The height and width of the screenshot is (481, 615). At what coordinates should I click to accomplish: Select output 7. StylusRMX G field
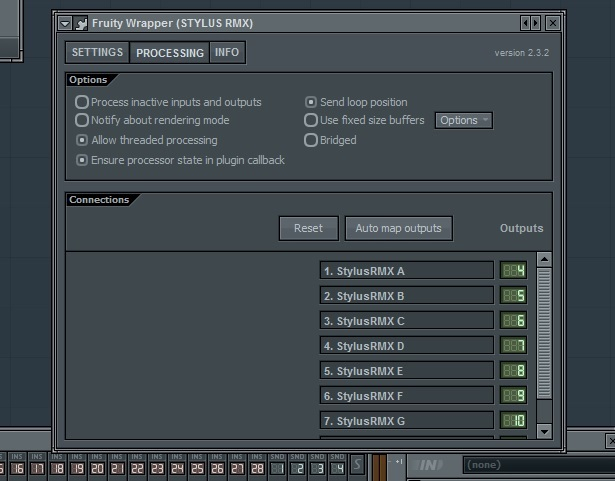coord(407,421)
